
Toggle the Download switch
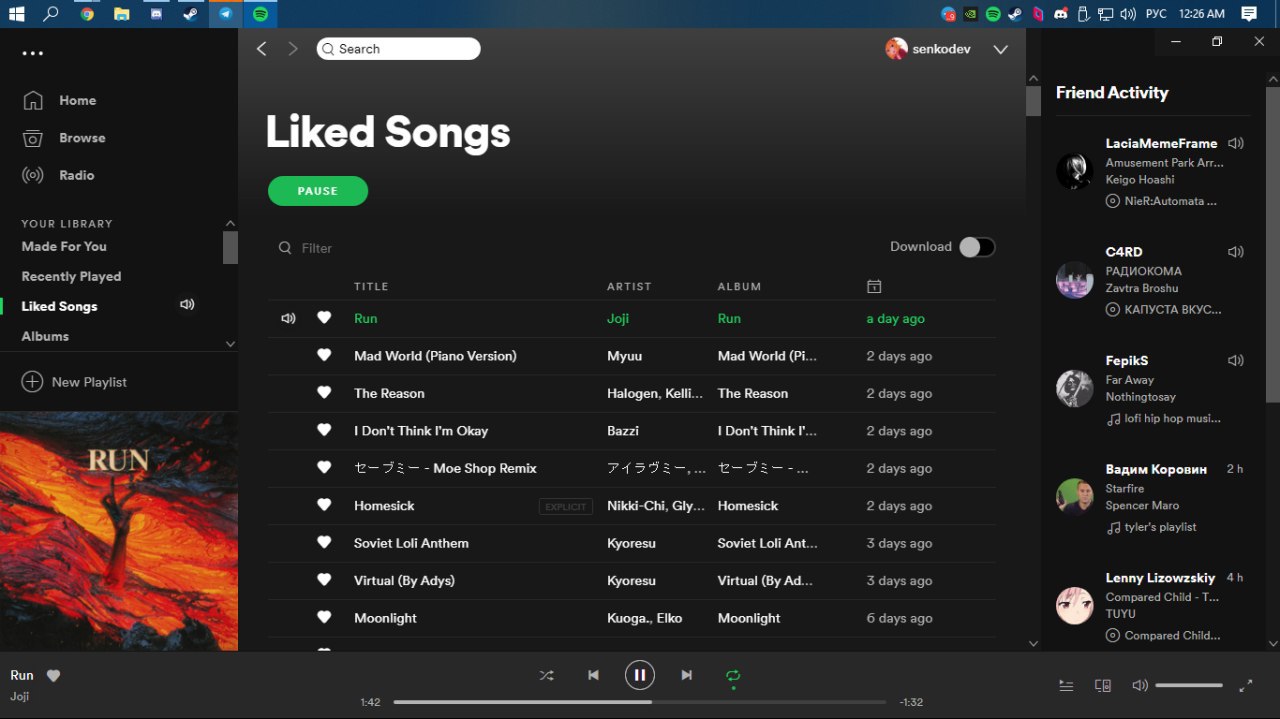[x=977, y=247]
